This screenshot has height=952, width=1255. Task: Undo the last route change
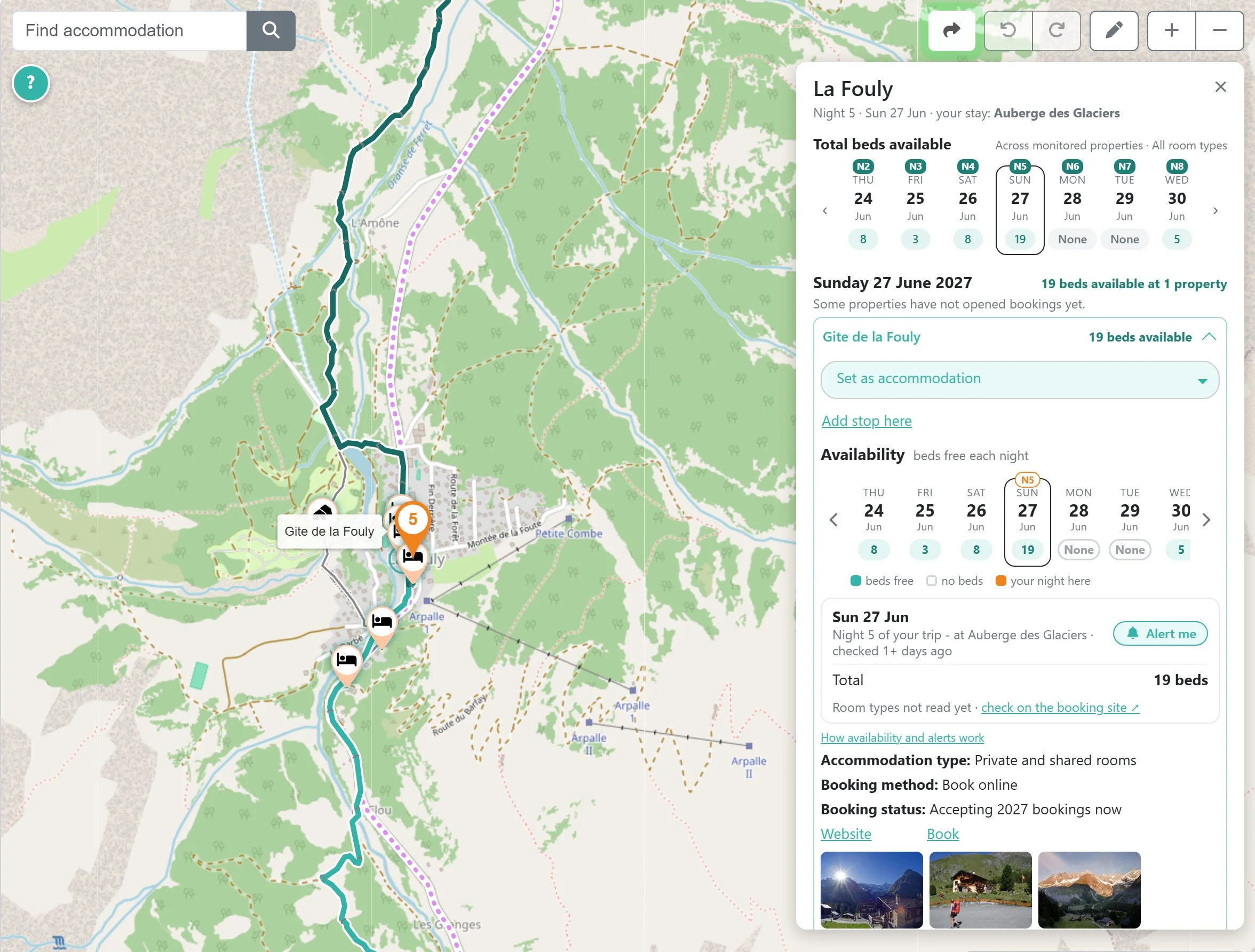coord(1007,30)
